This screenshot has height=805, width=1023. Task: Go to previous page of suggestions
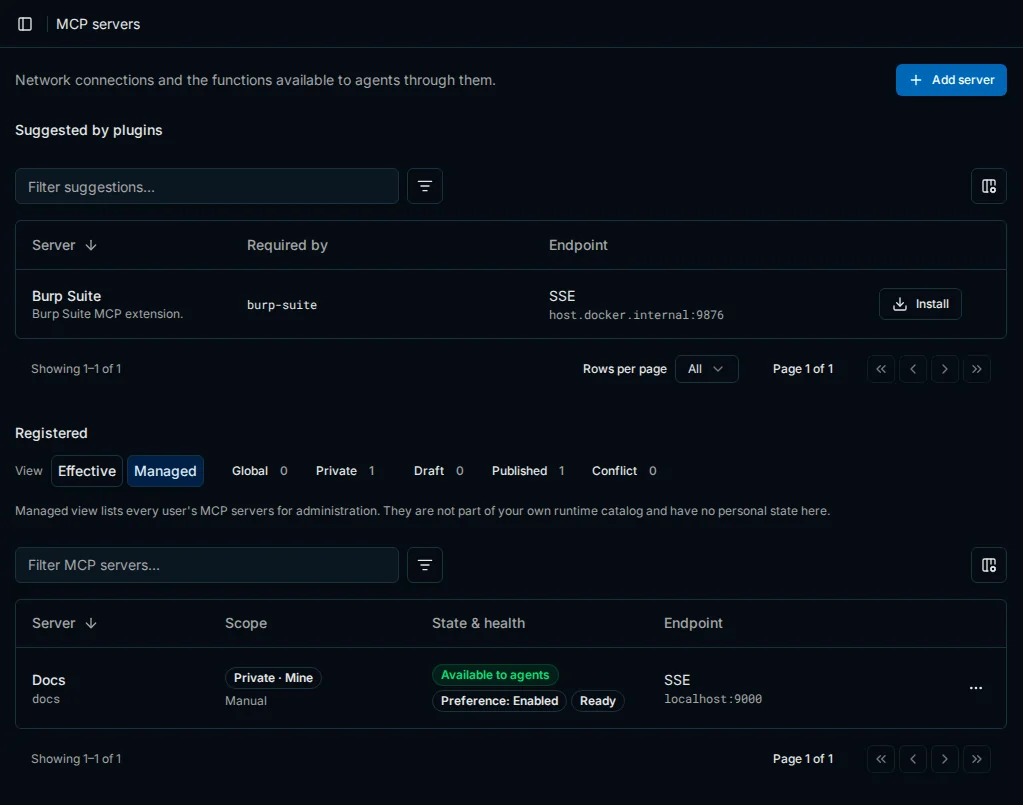913,369
